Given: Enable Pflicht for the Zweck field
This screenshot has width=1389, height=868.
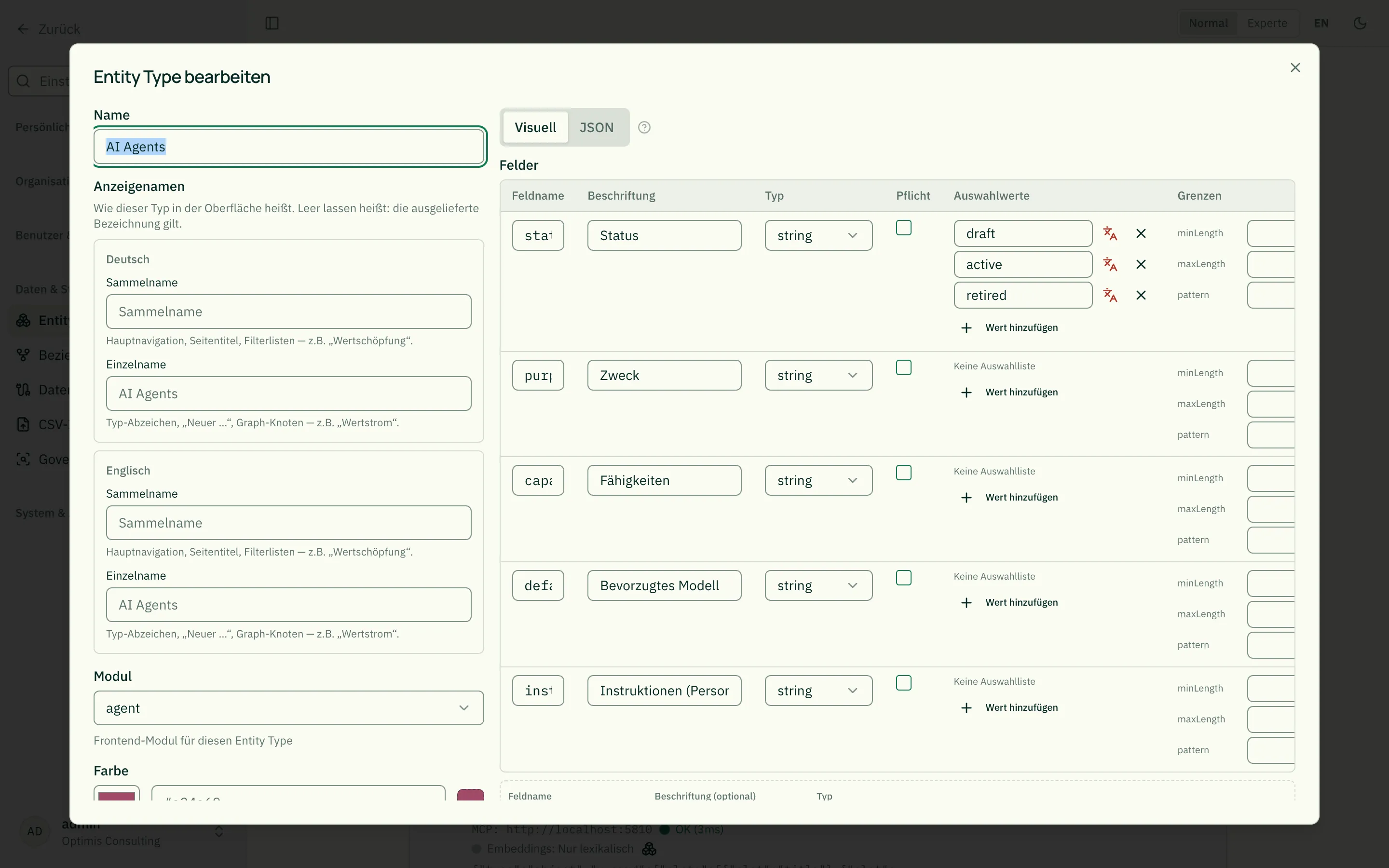Looking at the screenshot, I should click(x=903, y=367).
